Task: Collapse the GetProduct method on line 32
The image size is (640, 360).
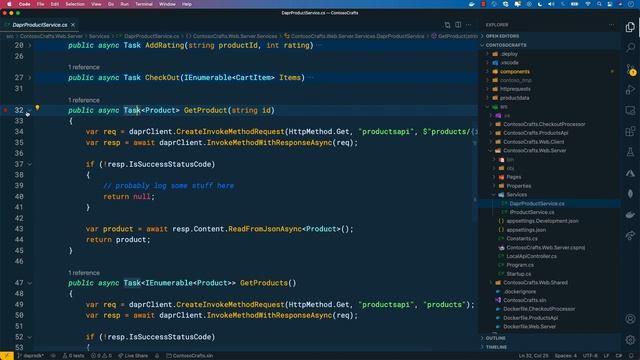Action: pos(29,110)
